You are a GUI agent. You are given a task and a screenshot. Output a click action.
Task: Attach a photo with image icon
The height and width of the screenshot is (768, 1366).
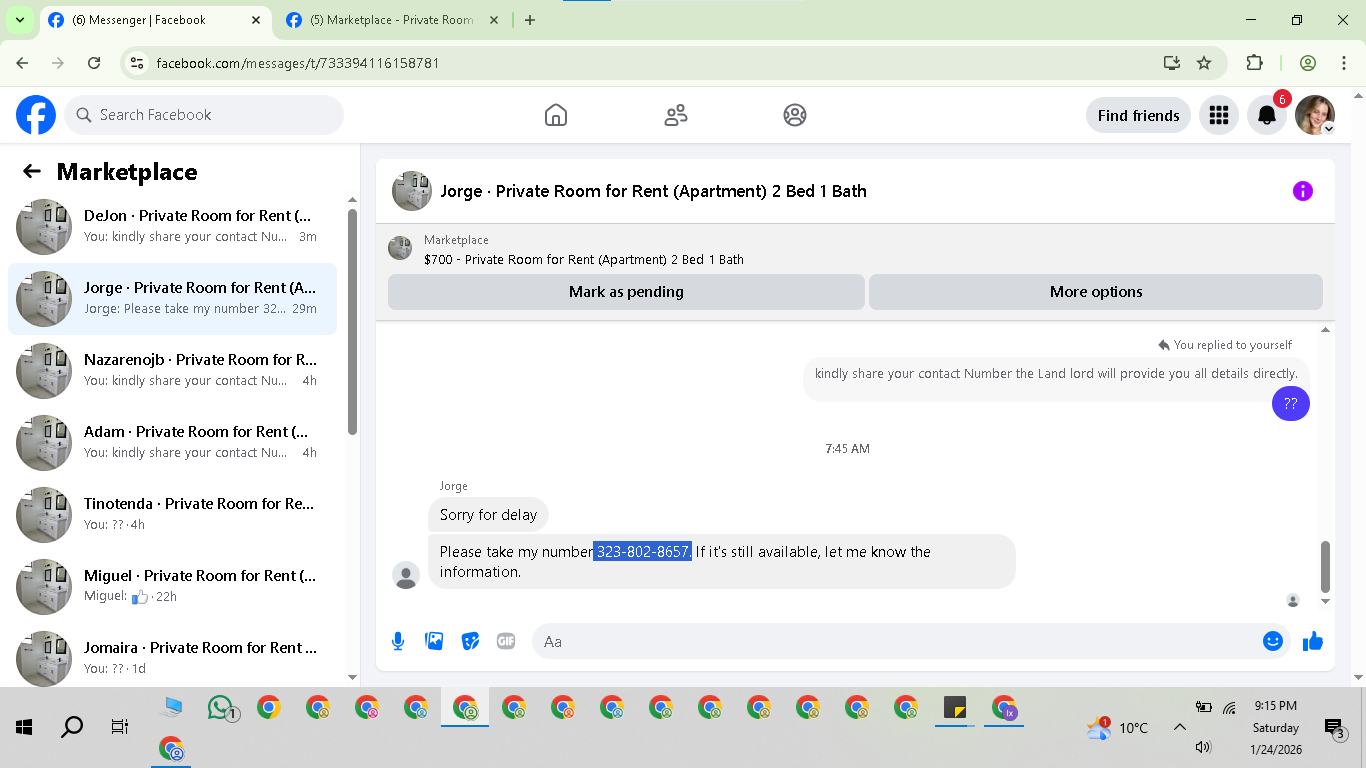coord(434,641)
